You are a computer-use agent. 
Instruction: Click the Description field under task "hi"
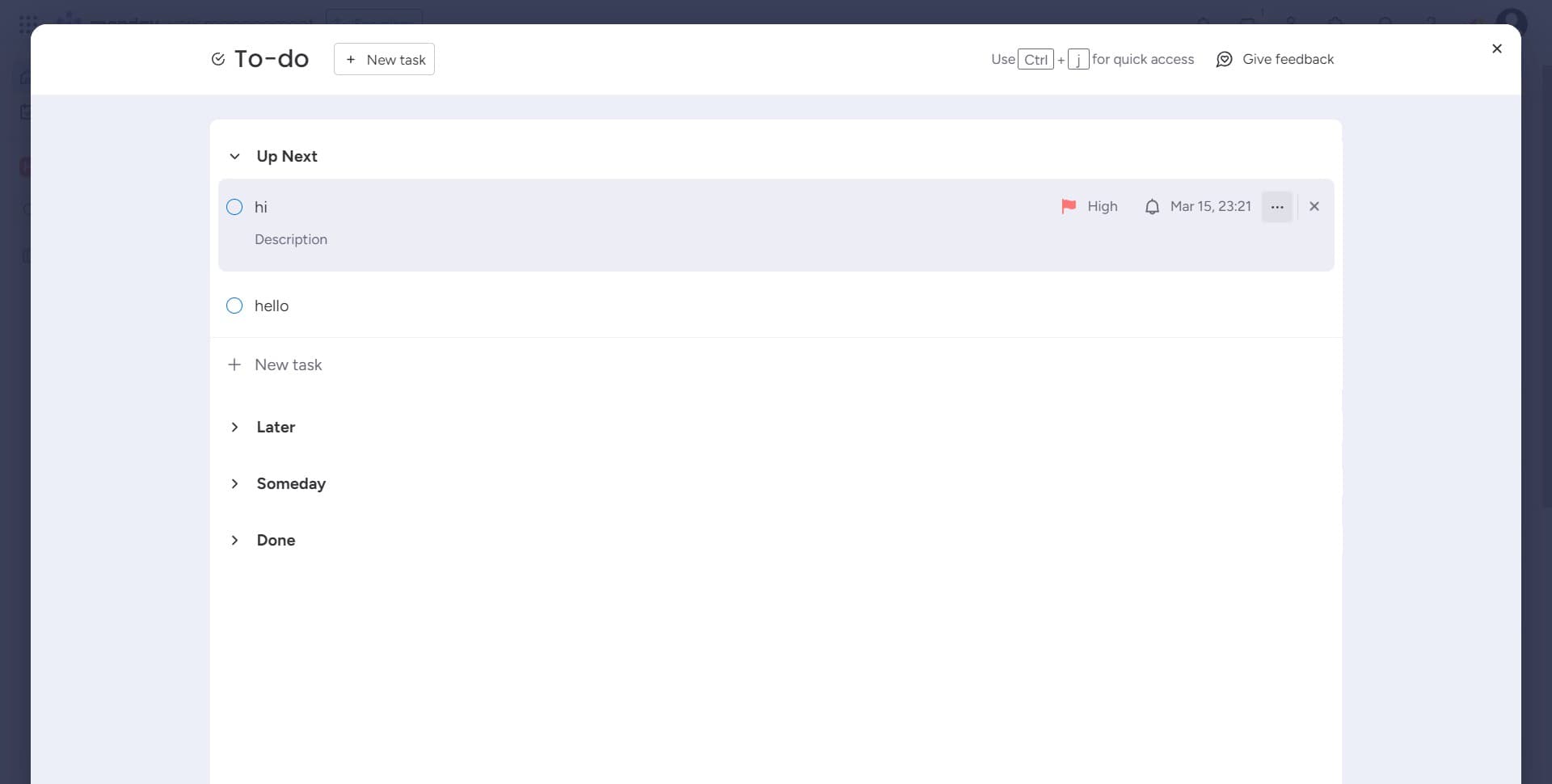pyautogui.click(x=291, y=239)
